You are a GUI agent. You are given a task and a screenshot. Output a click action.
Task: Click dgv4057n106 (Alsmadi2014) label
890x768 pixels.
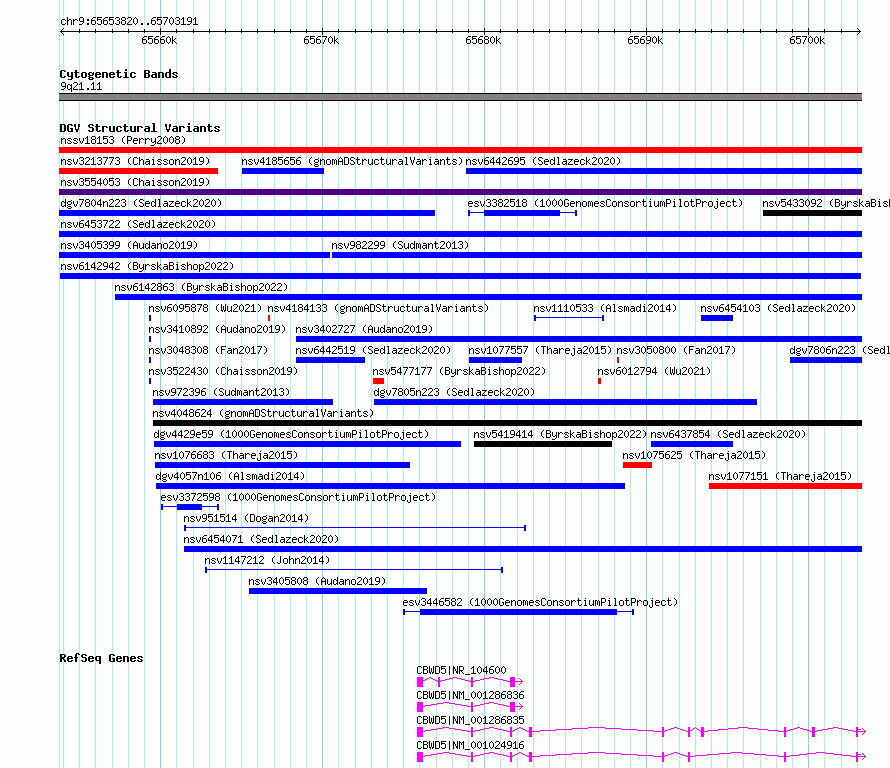(230, 476)
